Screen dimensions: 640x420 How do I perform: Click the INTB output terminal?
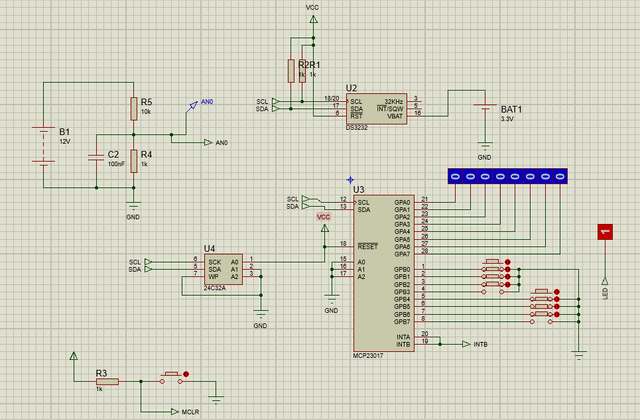(467, 344)
